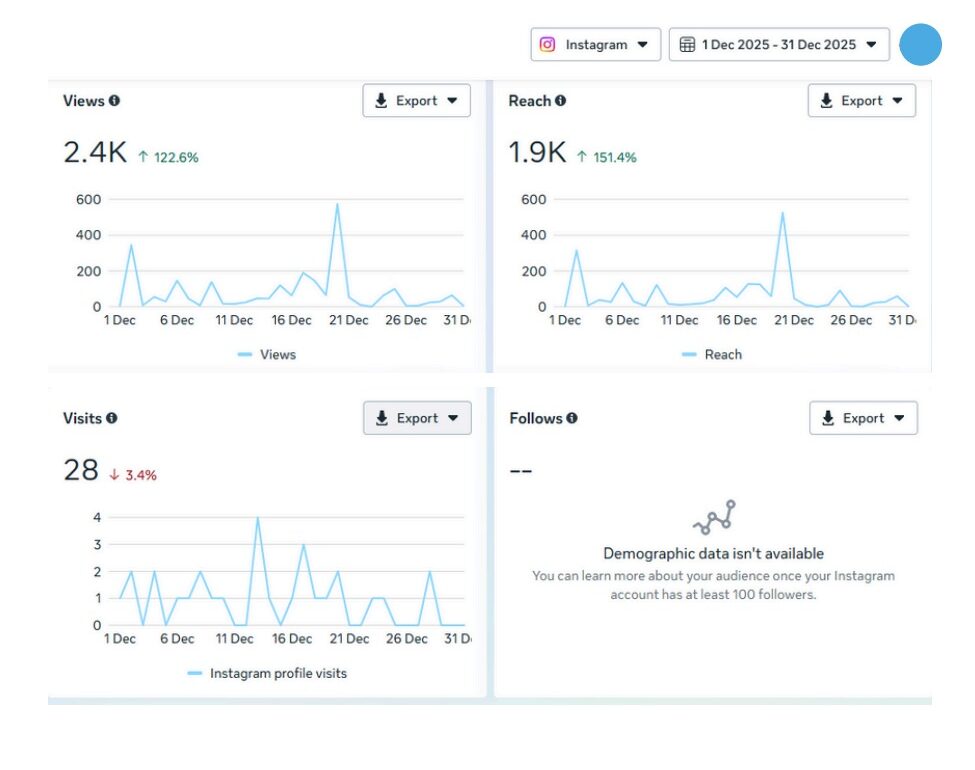The width and height of the screenshot is (975, 770).
Task: Toggle the Reach legend series
Action: [x=712, y=354]
